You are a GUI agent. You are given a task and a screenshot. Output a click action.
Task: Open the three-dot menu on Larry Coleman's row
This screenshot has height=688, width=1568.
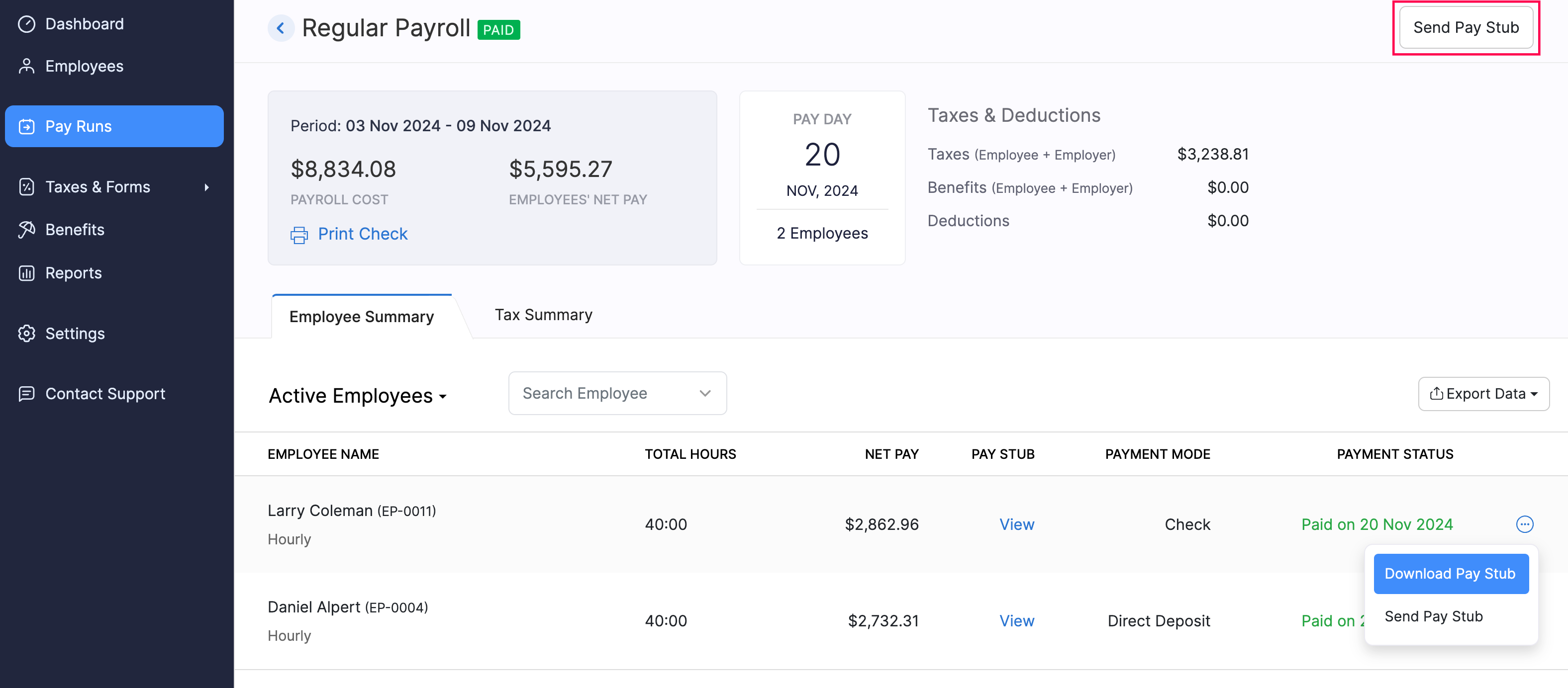[1525, 524]
